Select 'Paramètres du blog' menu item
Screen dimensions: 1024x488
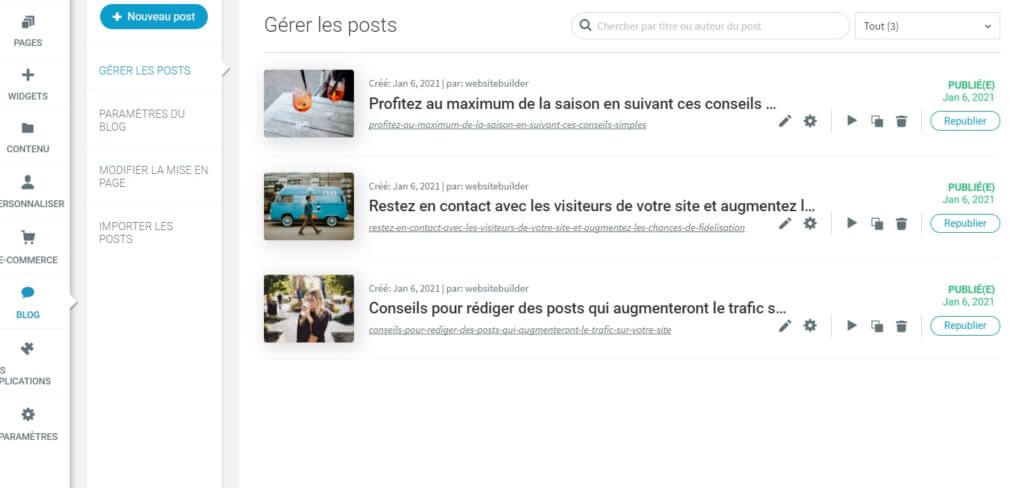click(x=154, y=120)
